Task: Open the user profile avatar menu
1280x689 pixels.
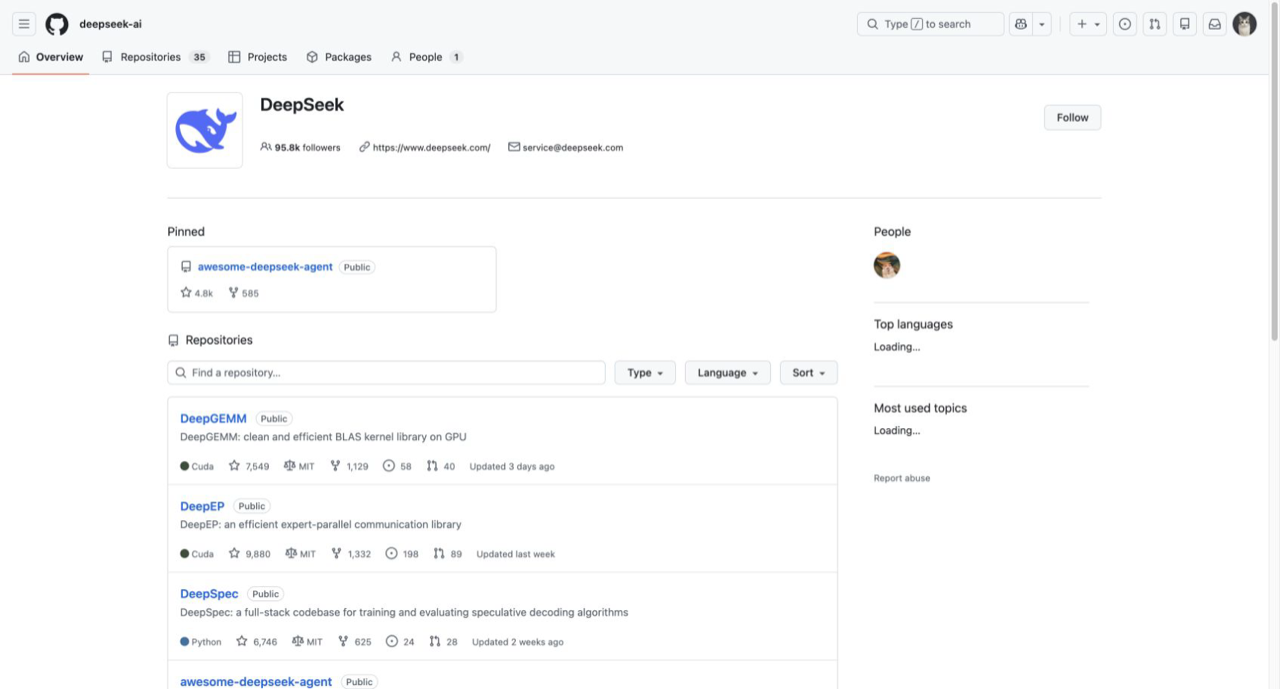Action: tap(1244, 24)
